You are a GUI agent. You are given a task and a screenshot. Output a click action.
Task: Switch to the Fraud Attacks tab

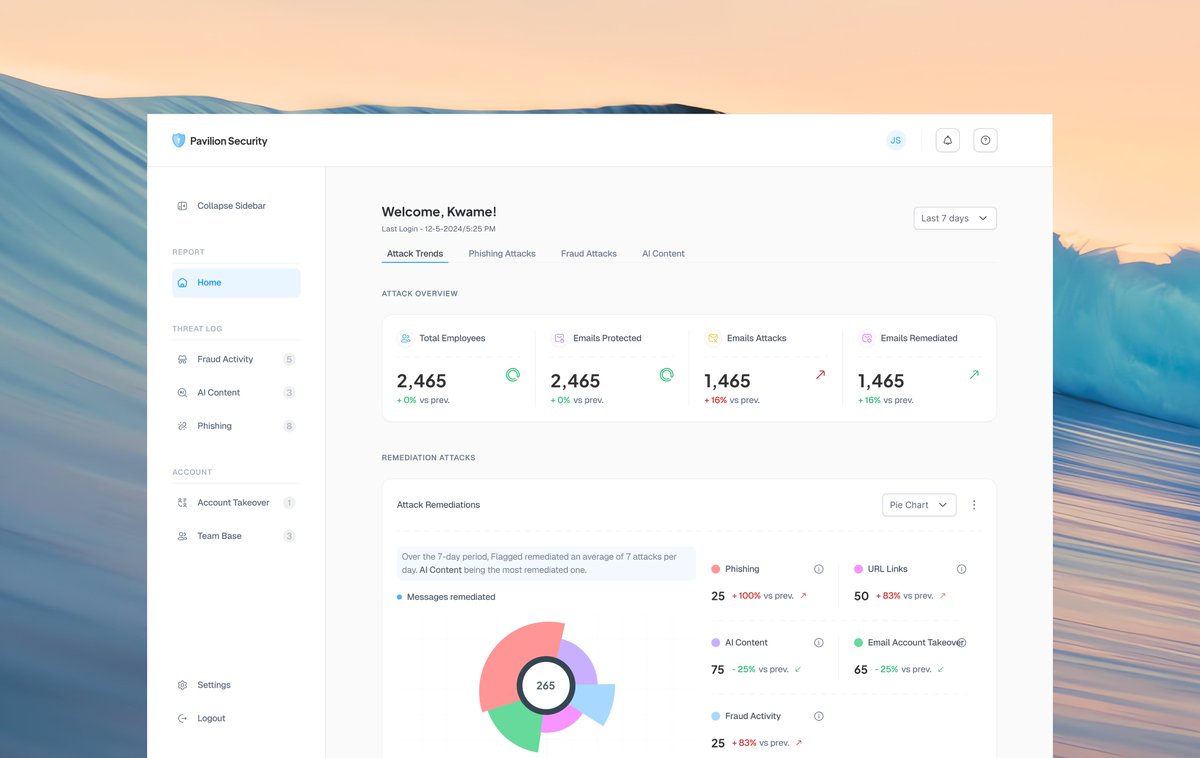coord(589,254)
